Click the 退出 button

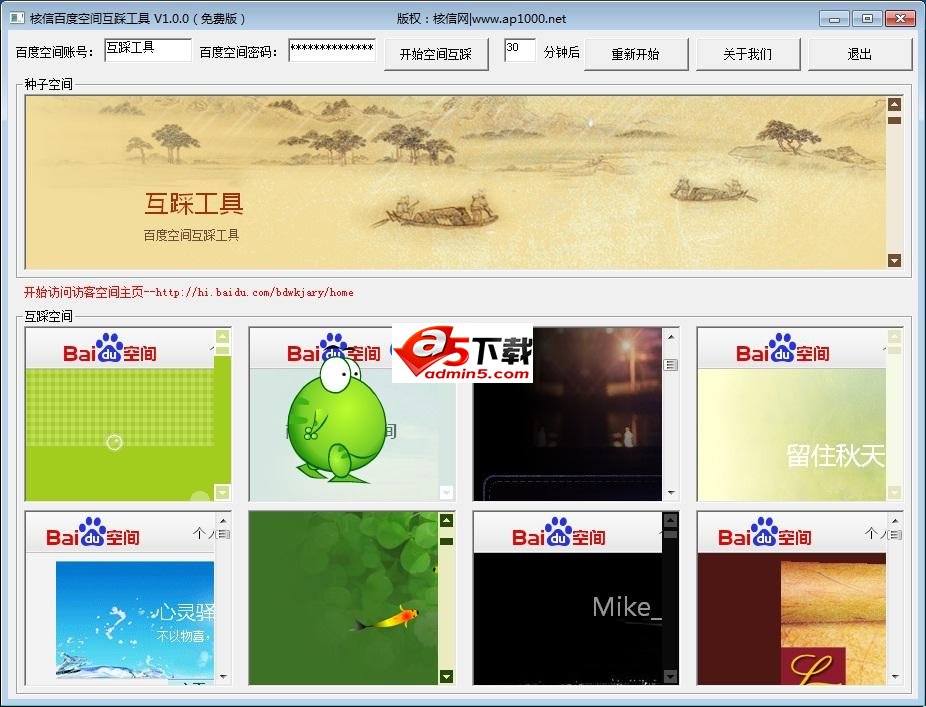[x=858, y=55]
